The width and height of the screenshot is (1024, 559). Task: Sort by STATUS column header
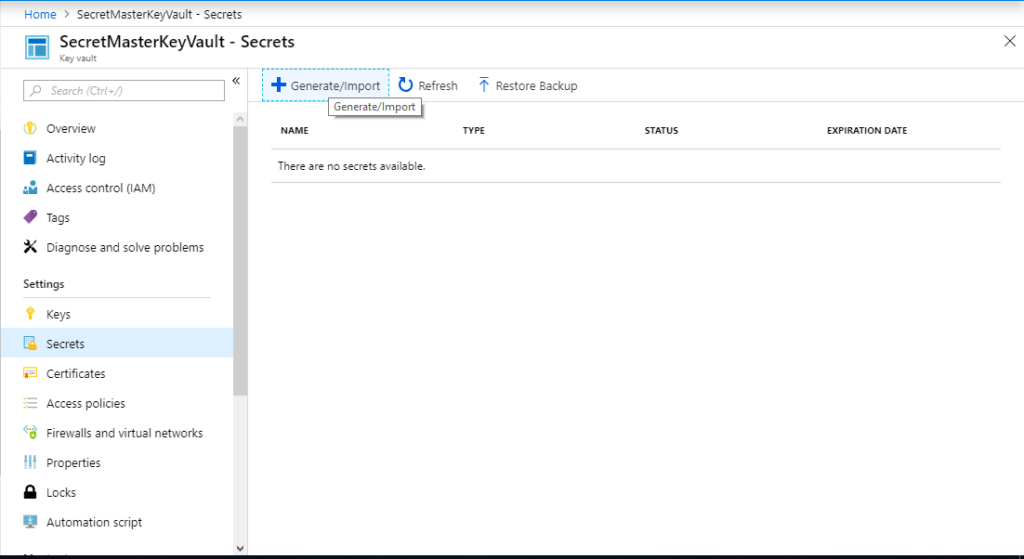tap(662, 131)
